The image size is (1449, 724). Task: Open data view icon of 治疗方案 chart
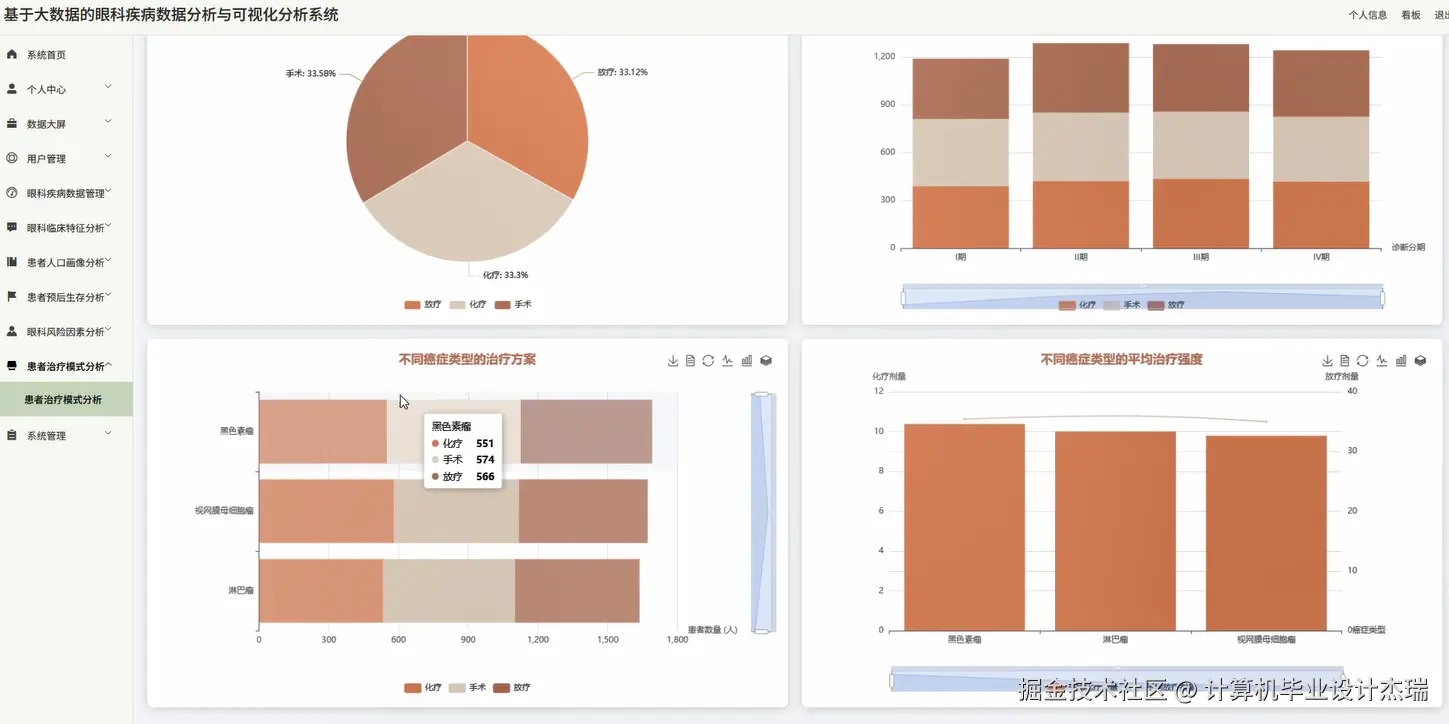(690, 361)
